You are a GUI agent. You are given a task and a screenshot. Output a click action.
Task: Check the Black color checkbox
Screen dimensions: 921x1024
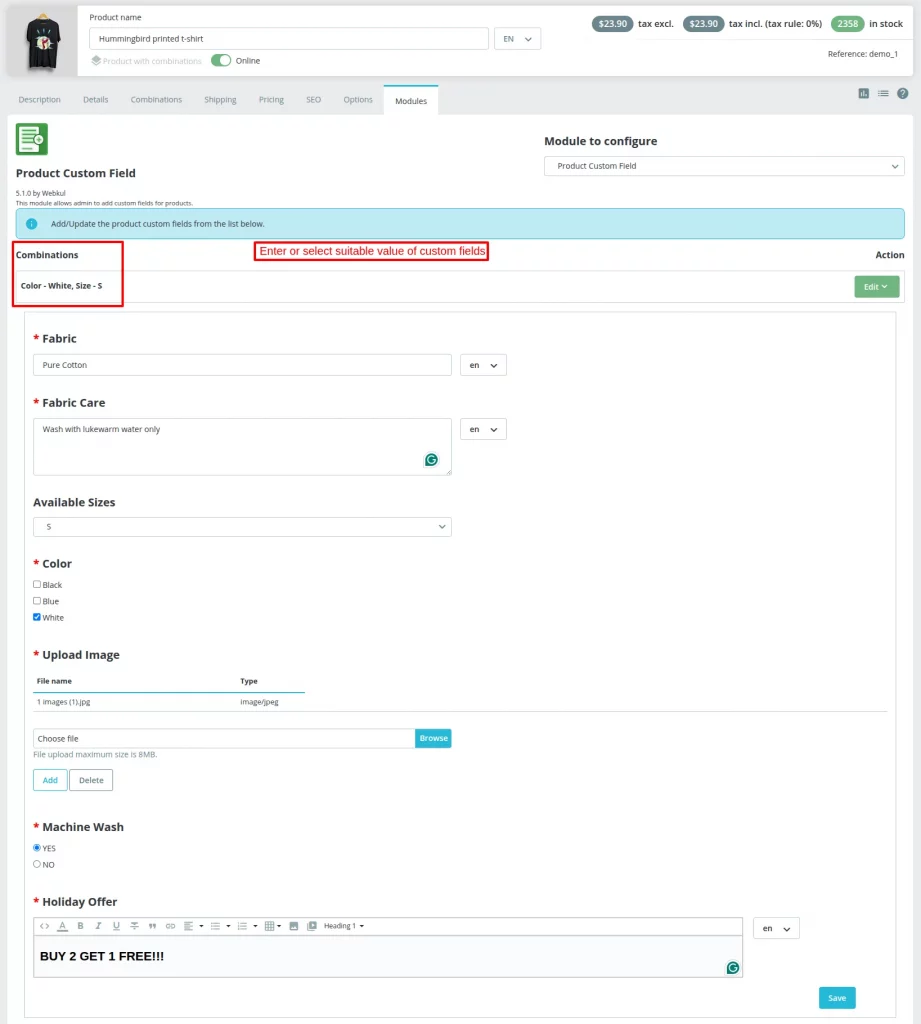point(37,584)
